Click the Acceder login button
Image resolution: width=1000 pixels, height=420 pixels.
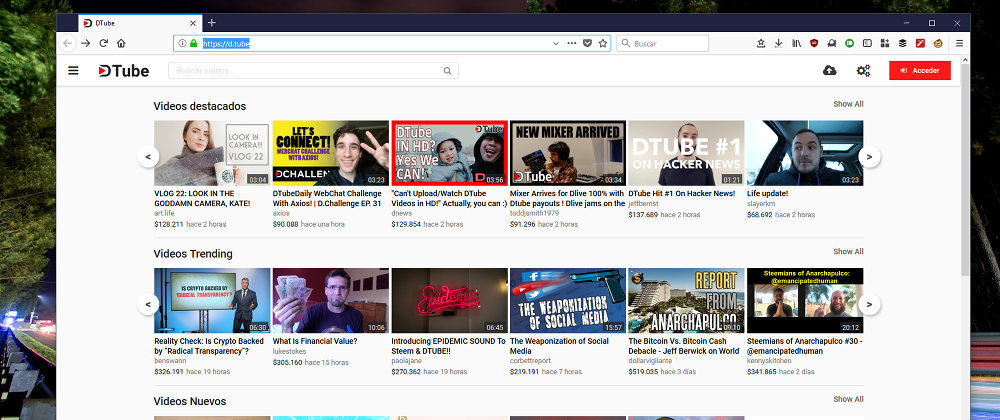pyautogui.click(x=920, y=71)
